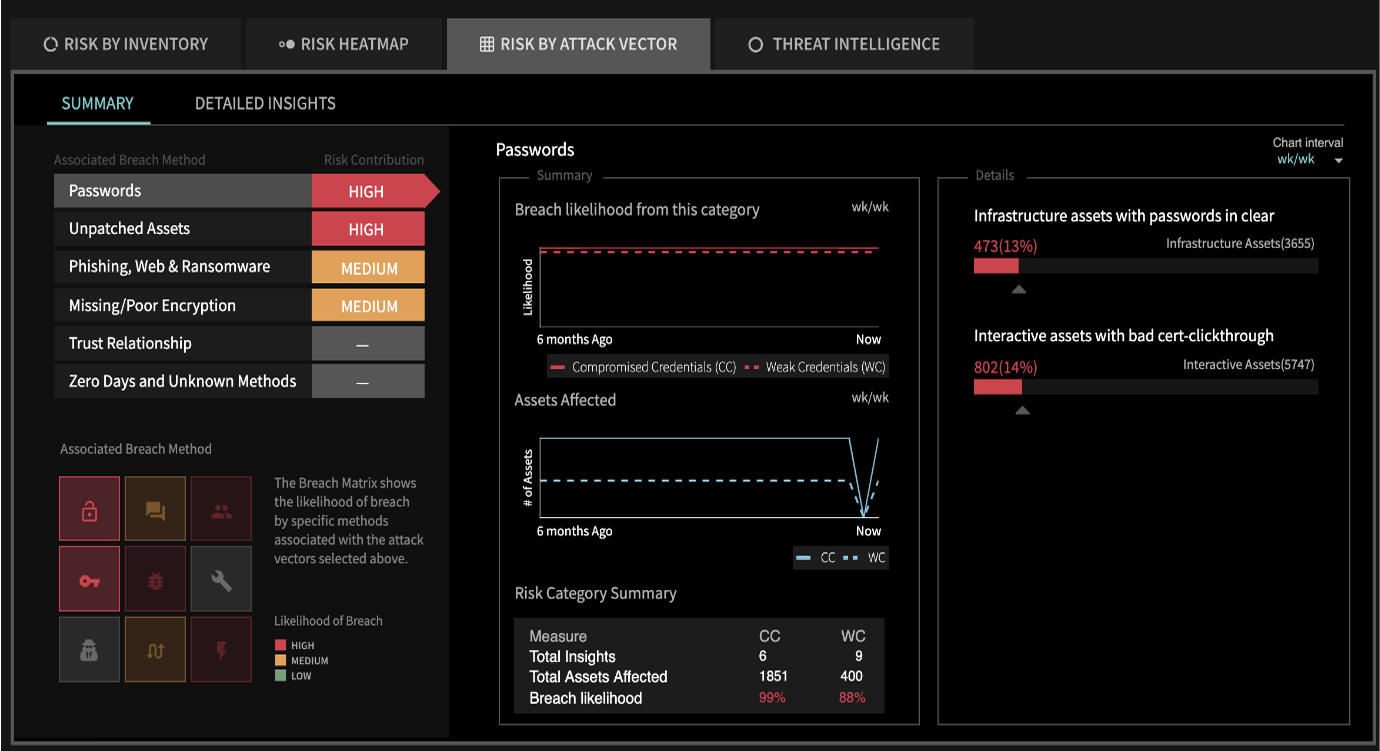Select the lightning bolt breach matrix tile
The height and width of the screenshot is (751, 1380).
[x=221, y=649]
